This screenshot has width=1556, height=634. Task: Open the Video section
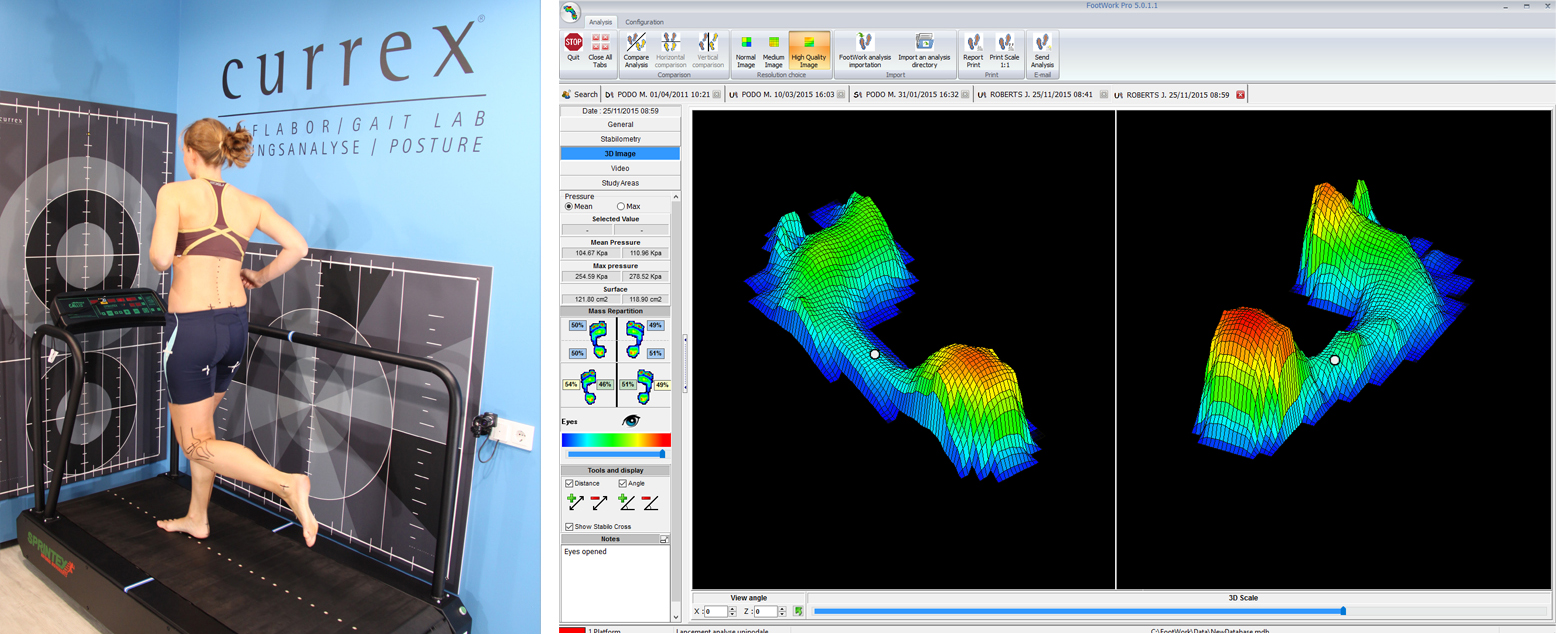[620, 169]
